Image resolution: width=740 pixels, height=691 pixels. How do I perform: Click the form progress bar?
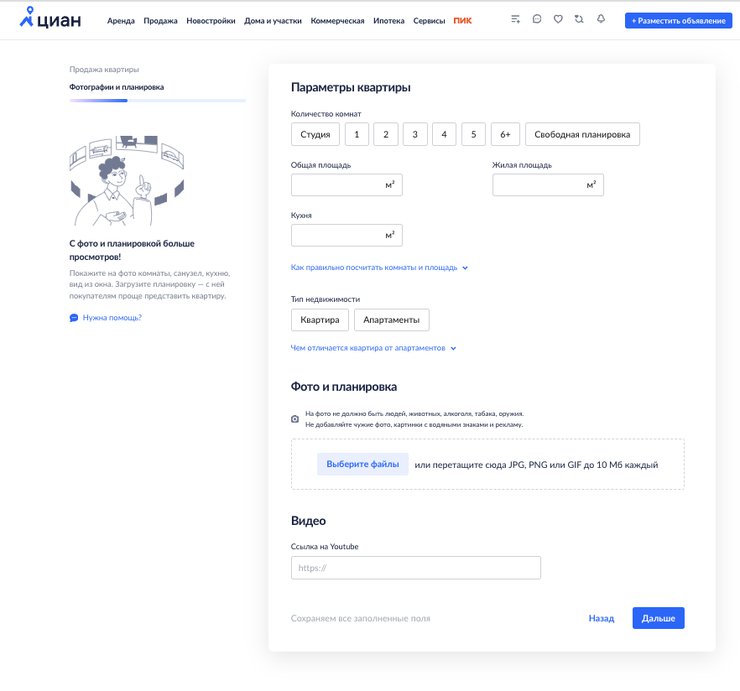click(157, 100)
